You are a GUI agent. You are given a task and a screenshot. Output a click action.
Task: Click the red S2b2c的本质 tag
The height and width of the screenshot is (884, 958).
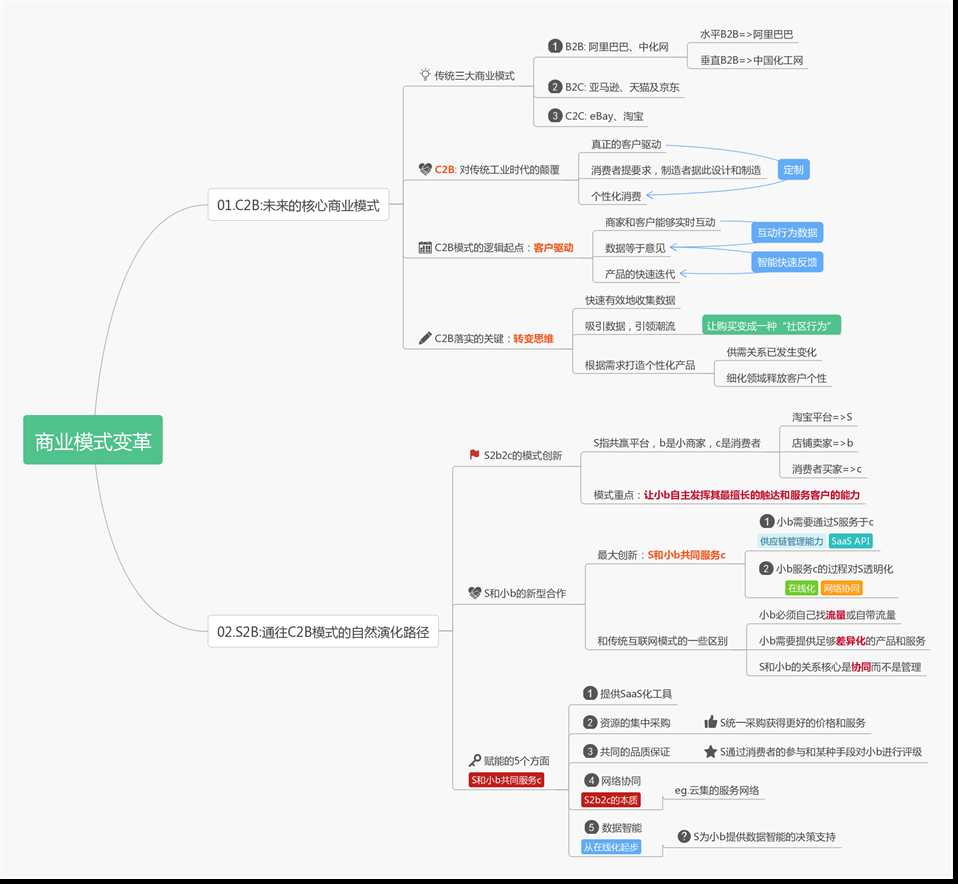tap(611, 800)
